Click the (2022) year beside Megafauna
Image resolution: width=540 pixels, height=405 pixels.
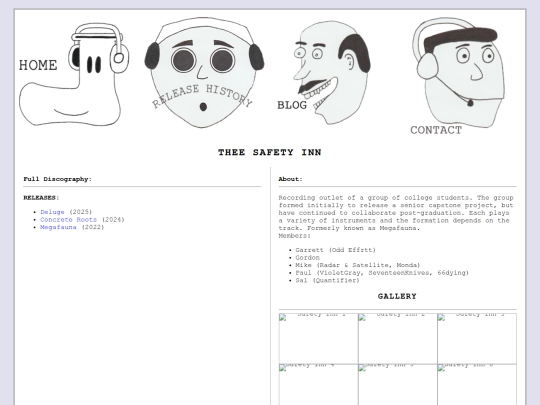(93, 227)
